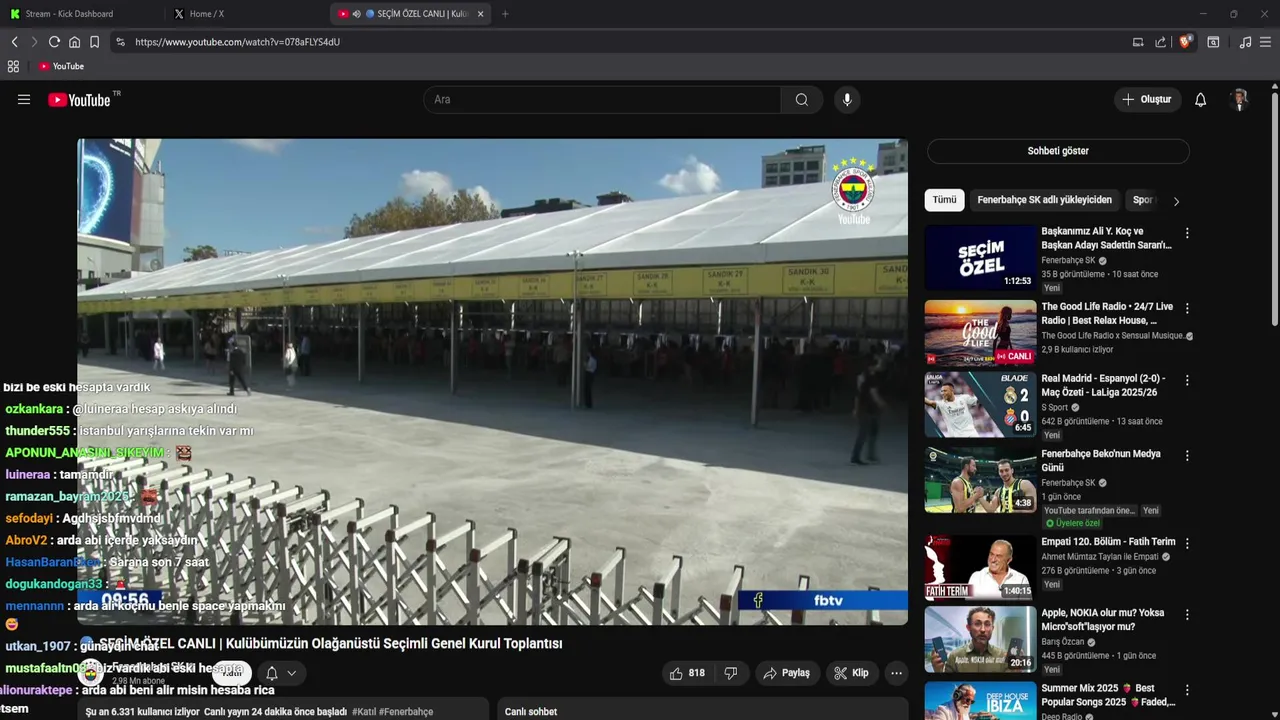Open Deep House Ibiza Summer Mix thumbnail
The height and width of the screenshot is (720, 1280).
tap(980, 701)
